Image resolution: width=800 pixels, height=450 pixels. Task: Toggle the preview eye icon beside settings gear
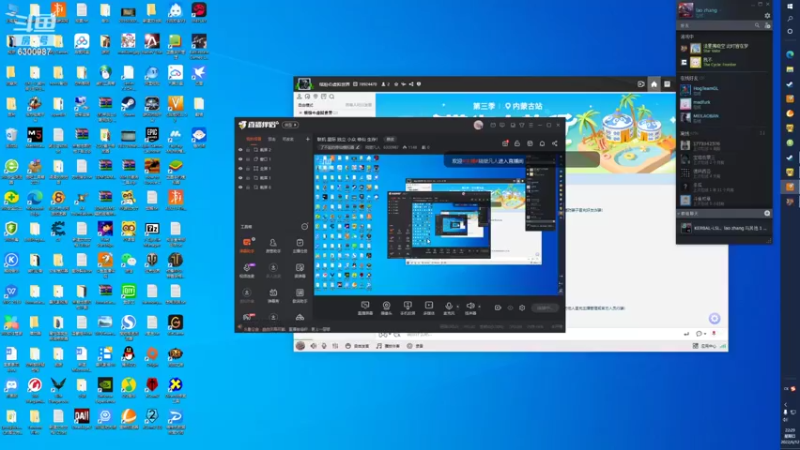pos(510,308)
